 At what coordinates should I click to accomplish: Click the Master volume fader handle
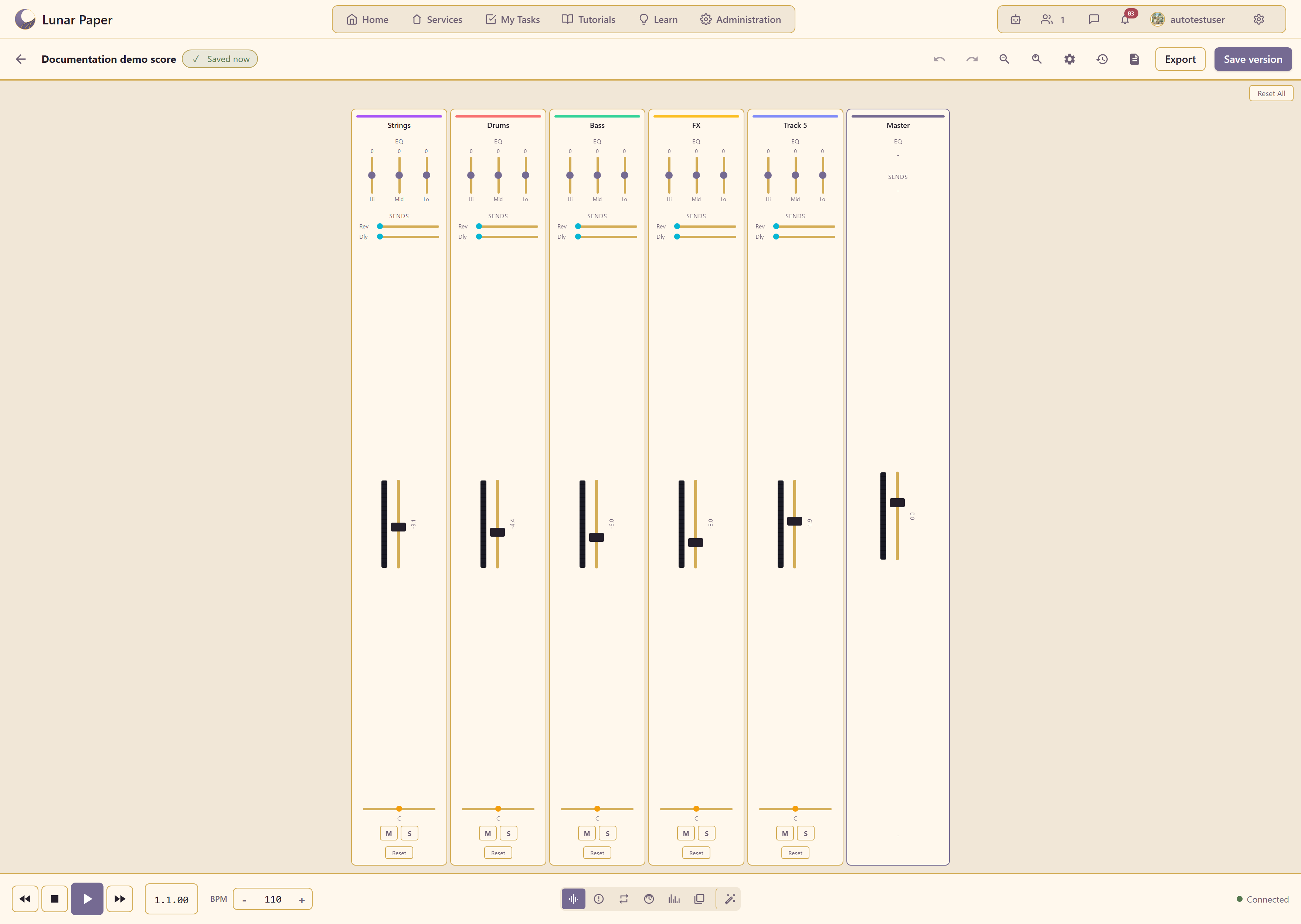tap(897, 502)
